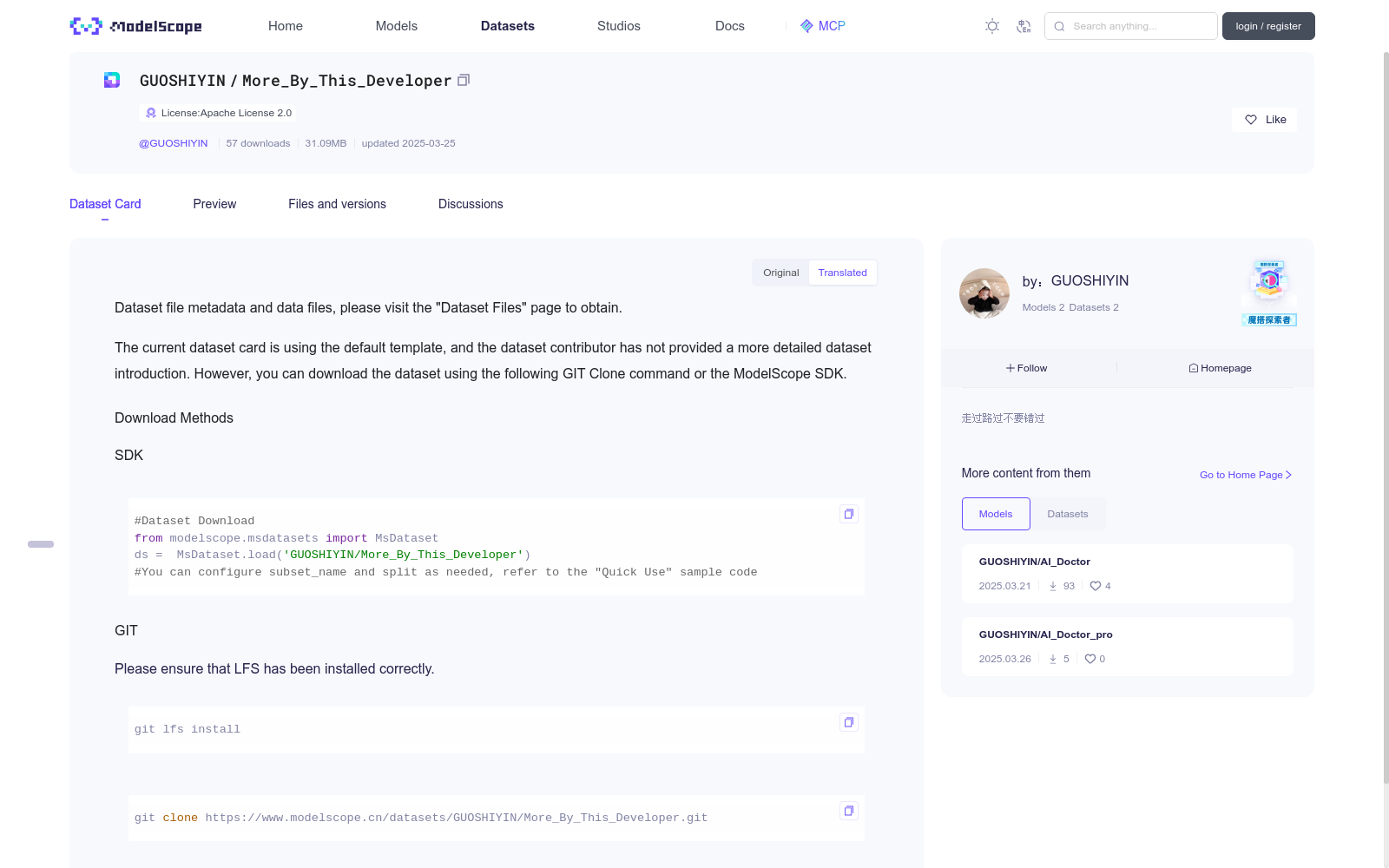Viewport: 1389px width, 868px height.
Task: Click the magnifier icon in search box
Action: pyautogui.click(x=1060, y=26)
